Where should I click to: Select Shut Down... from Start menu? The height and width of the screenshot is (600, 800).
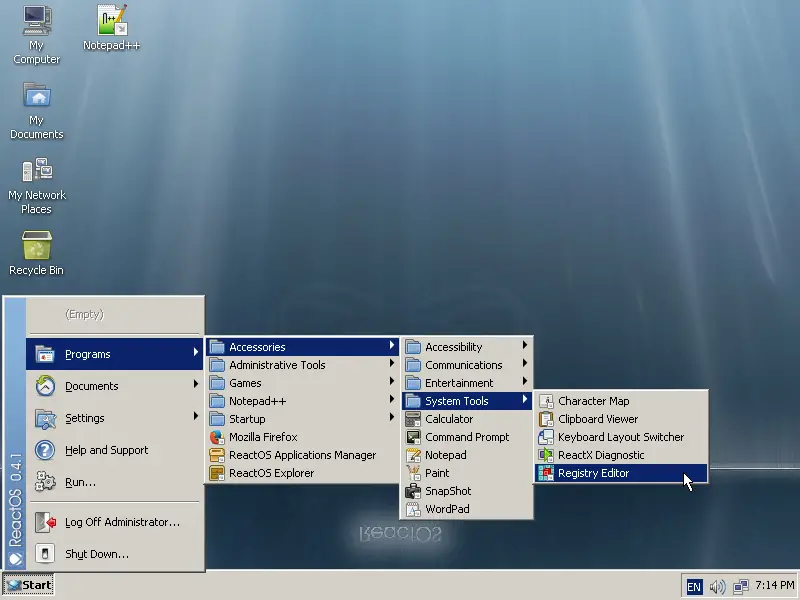click(x=115, y=554)
